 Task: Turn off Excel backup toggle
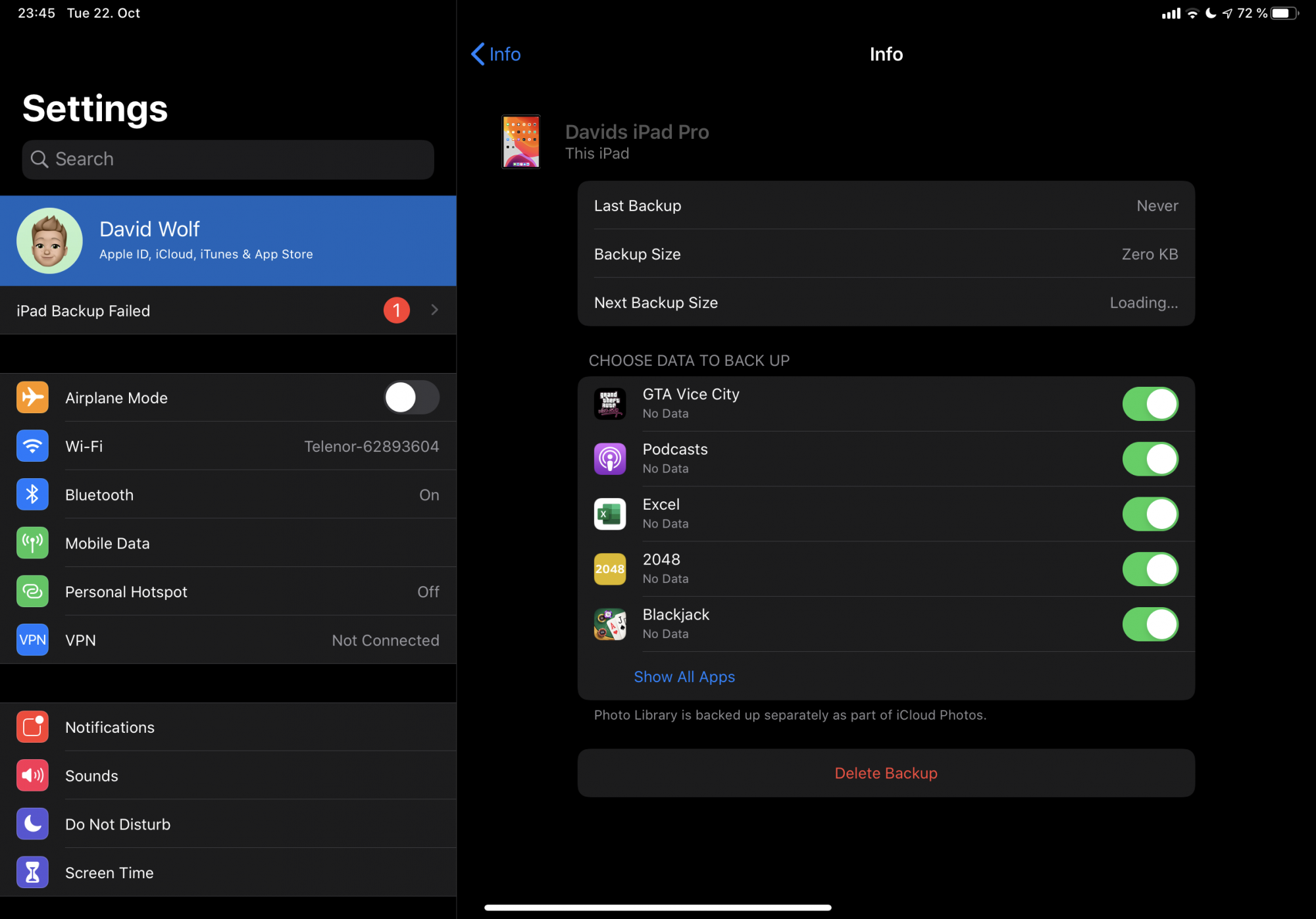point(1150,514)
